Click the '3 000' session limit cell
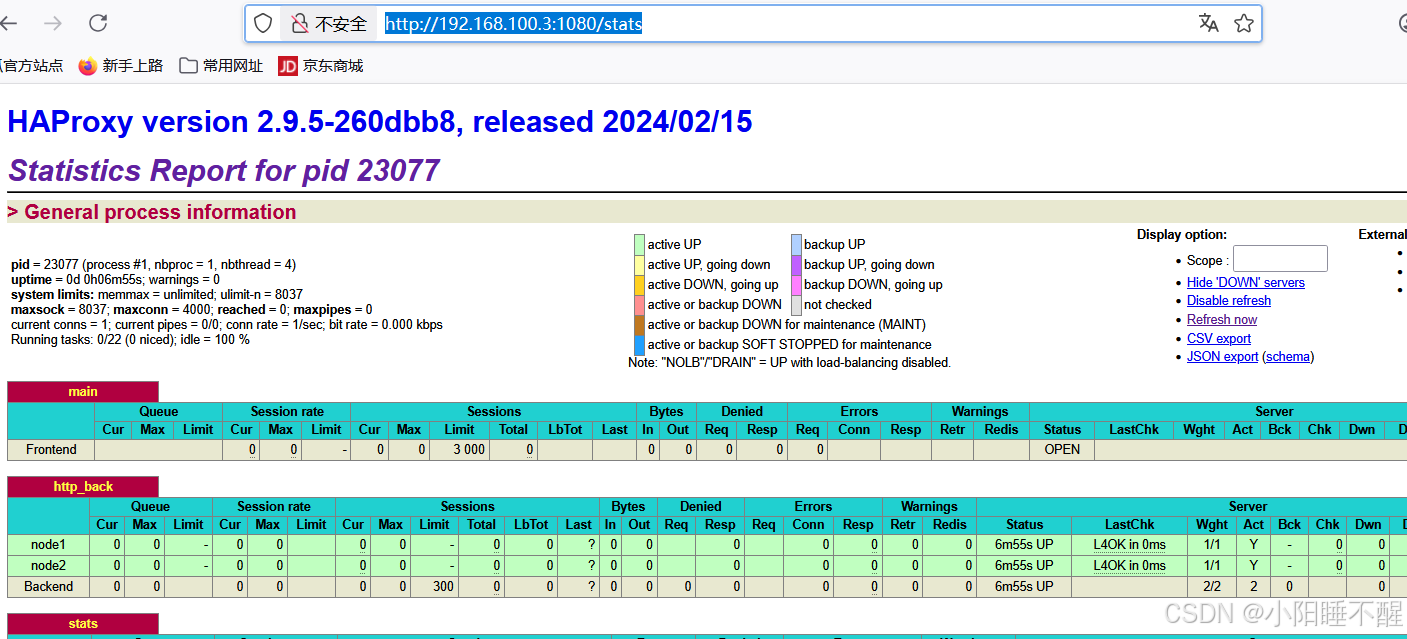 click(x=459, y=450)
